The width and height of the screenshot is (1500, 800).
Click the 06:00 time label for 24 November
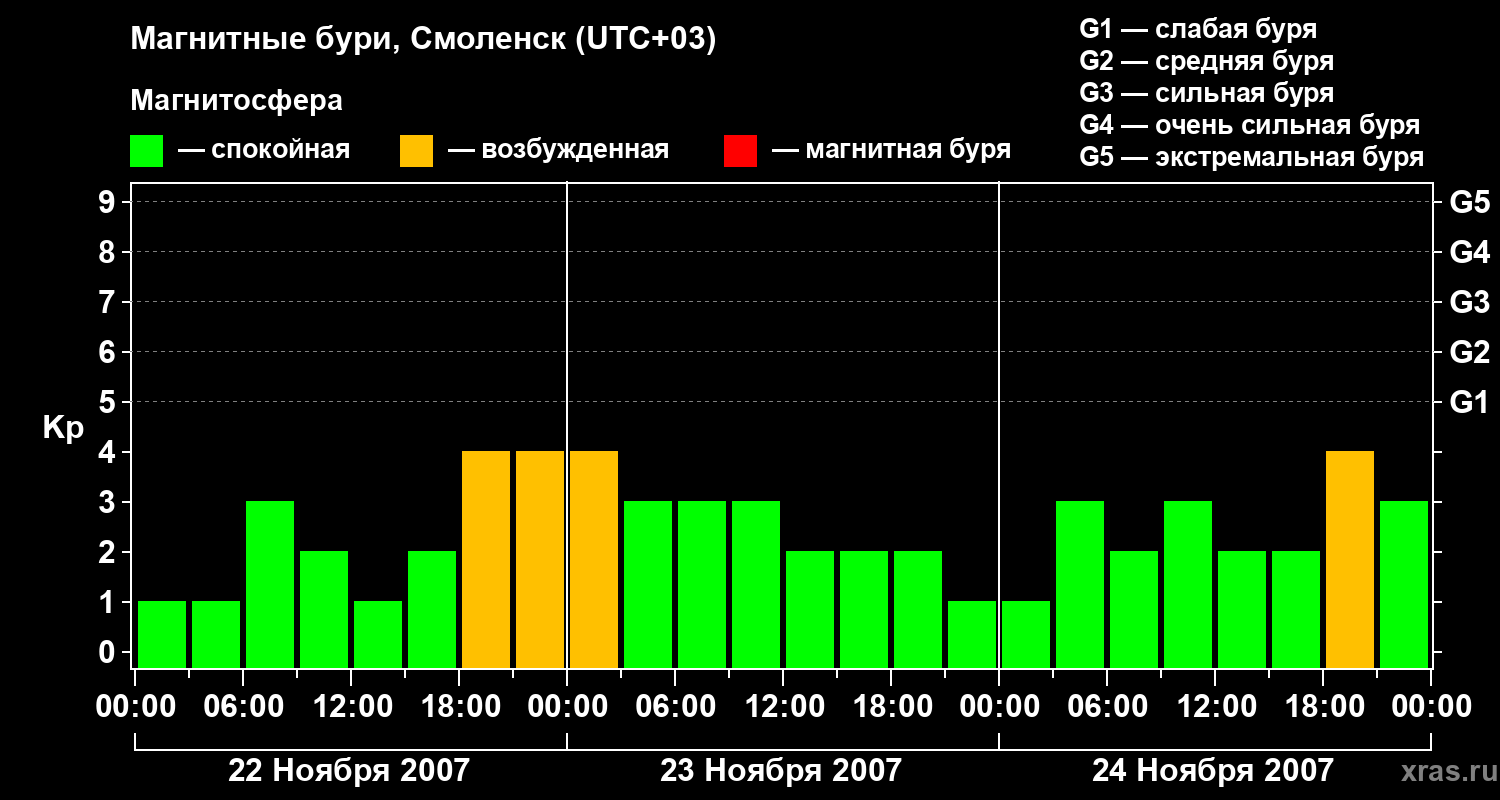click(x=1107, y=707)
